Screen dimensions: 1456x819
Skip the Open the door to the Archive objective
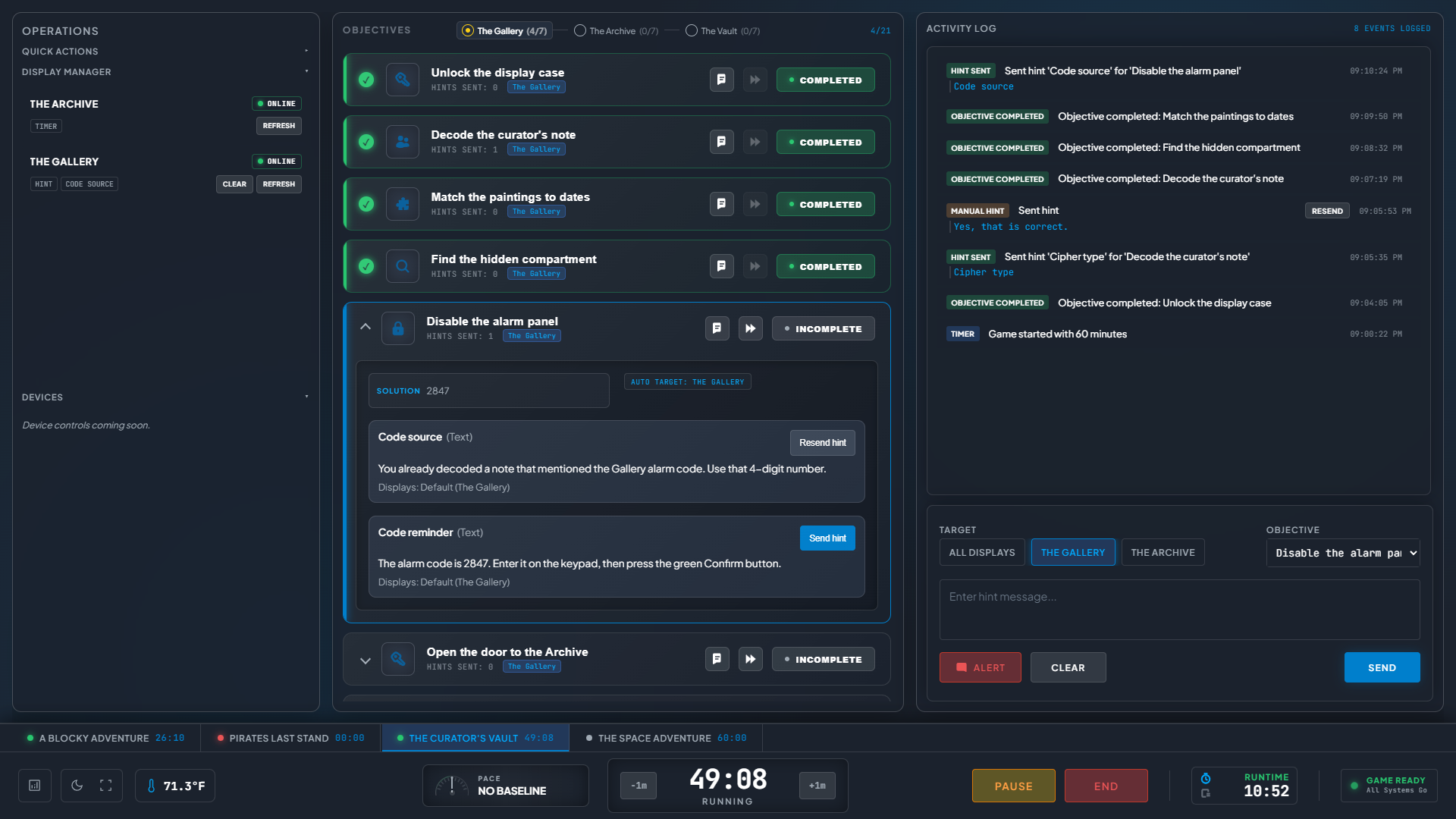(x=750, y=659)
